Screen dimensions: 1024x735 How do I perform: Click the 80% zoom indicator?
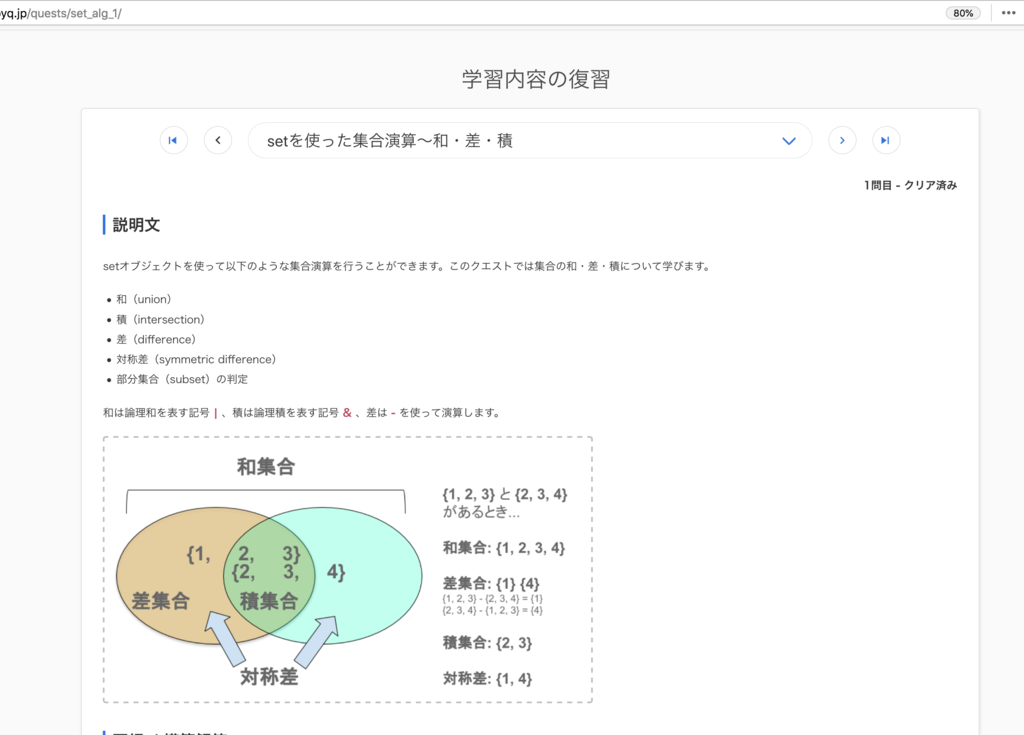click(x=963, y=13)
